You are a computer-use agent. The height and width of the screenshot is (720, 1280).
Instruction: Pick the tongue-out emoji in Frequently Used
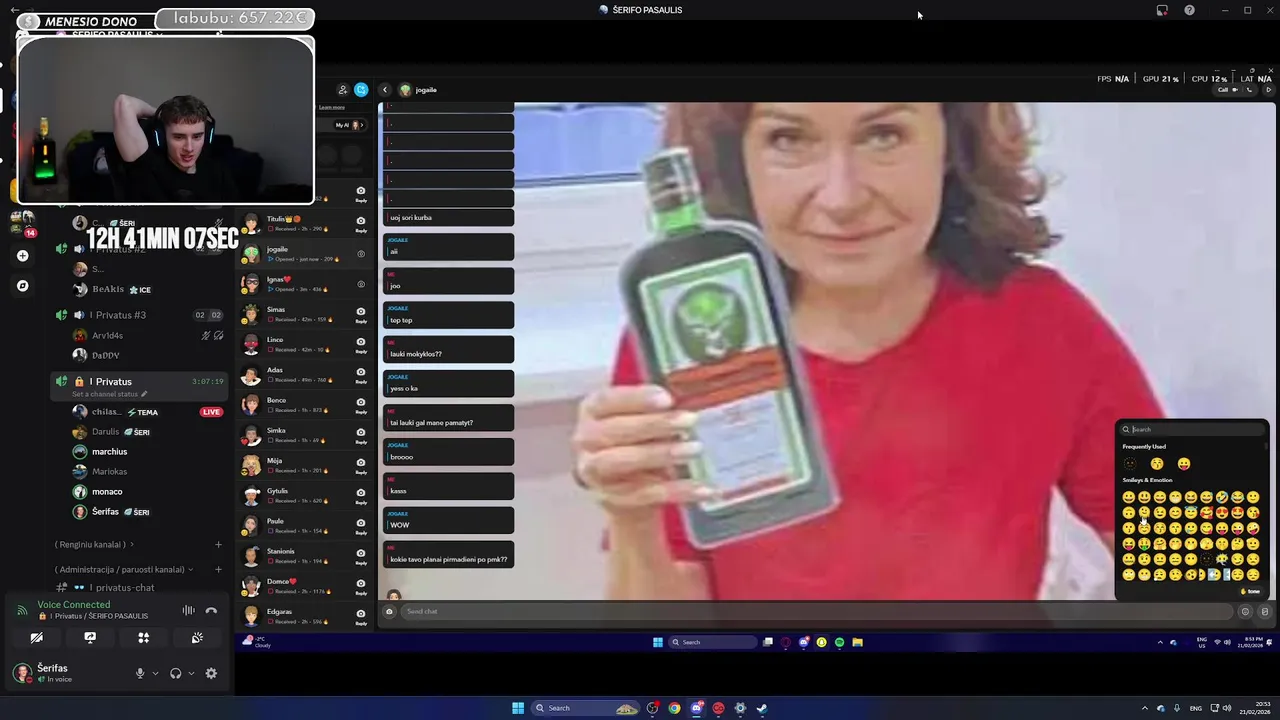(x=1184, y=463)
